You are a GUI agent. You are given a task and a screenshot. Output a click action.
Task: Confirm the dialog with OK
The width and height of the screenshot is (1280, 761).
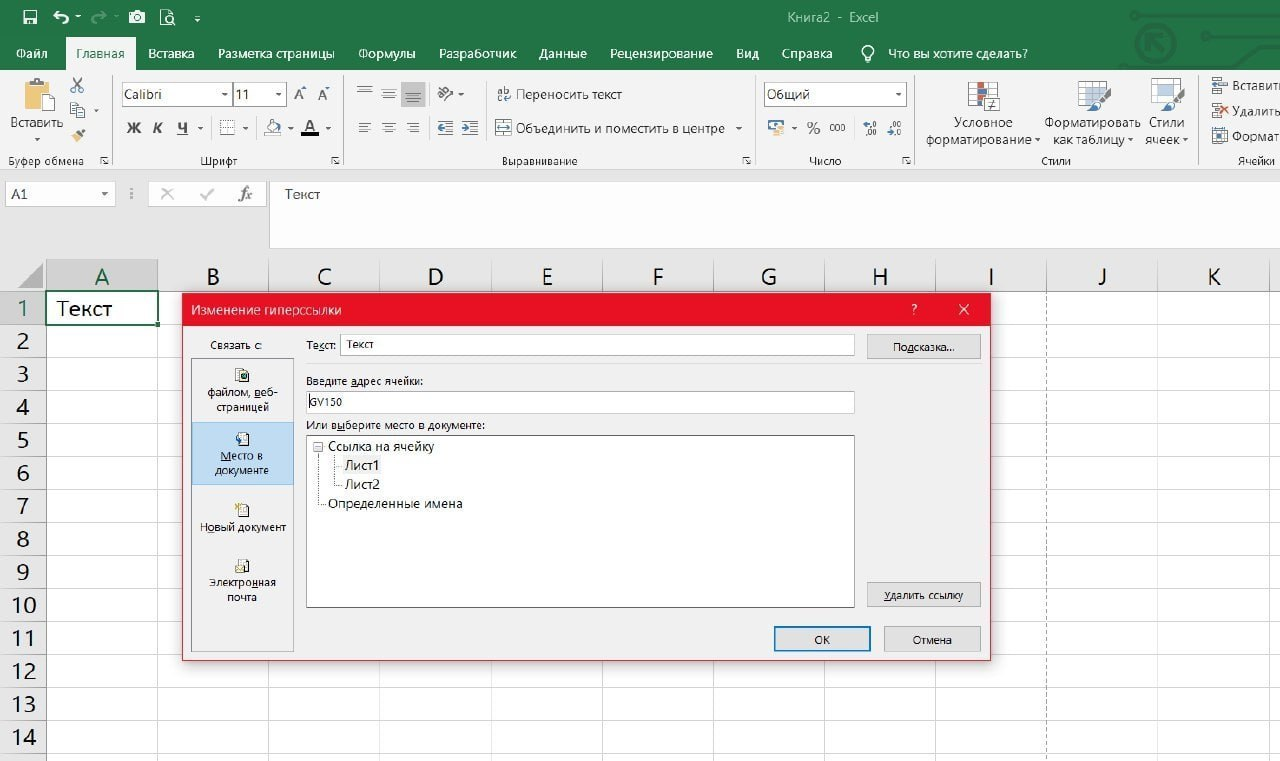coord(822,639)
